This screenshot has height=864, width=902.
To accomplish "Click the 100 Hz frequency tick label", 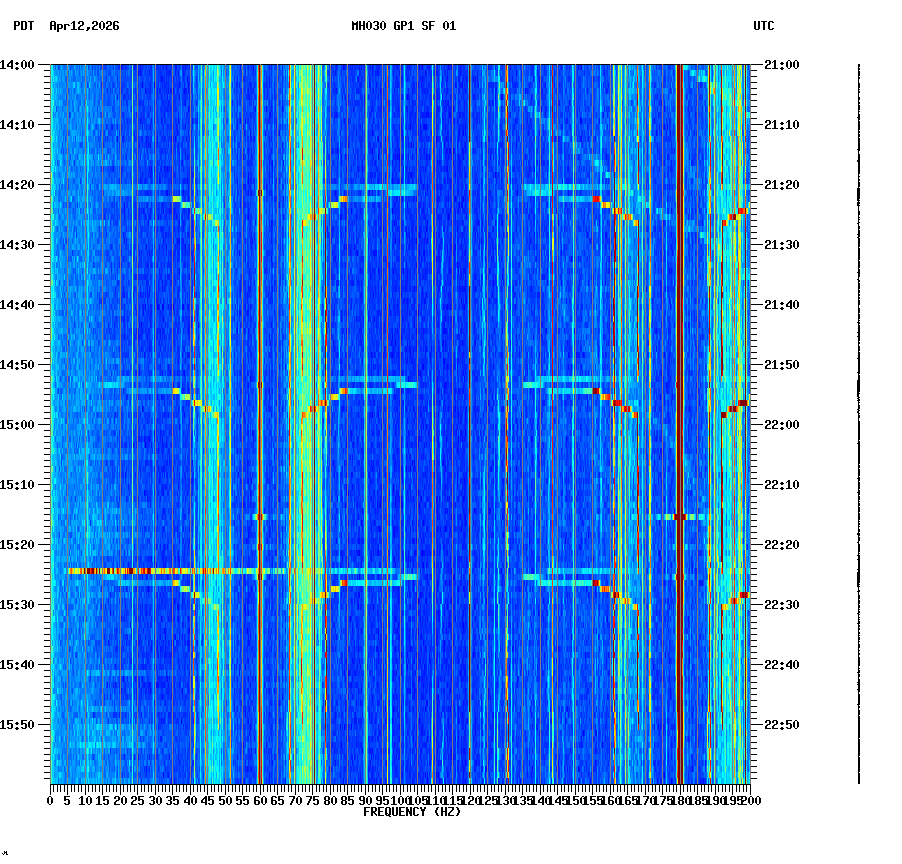I will point(399,800).
